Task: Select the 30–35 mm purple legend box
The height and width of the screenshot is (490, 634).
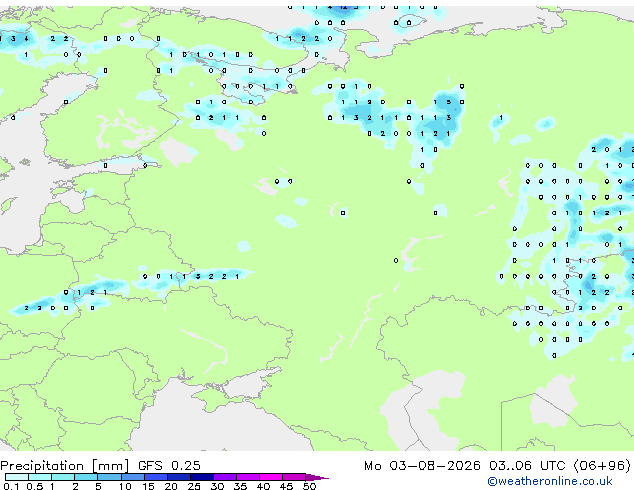Action: click(x=225, y=477)
